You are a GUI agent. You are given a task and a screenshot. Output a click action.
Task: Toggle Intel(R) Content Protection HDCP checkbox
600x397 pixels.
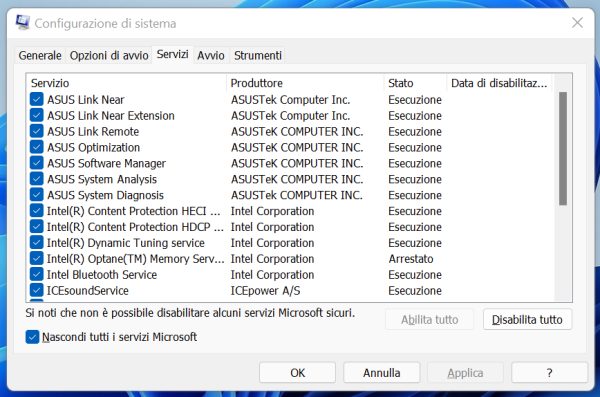coord(36,227)
